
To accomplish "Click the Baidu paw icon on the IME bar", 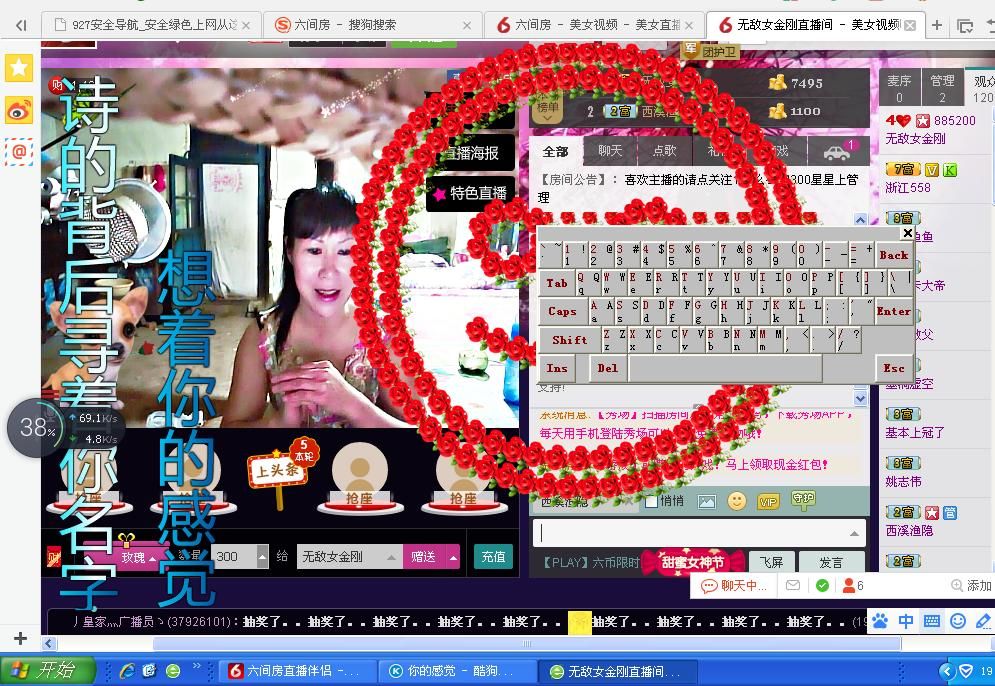I will (x=880, y=620).
